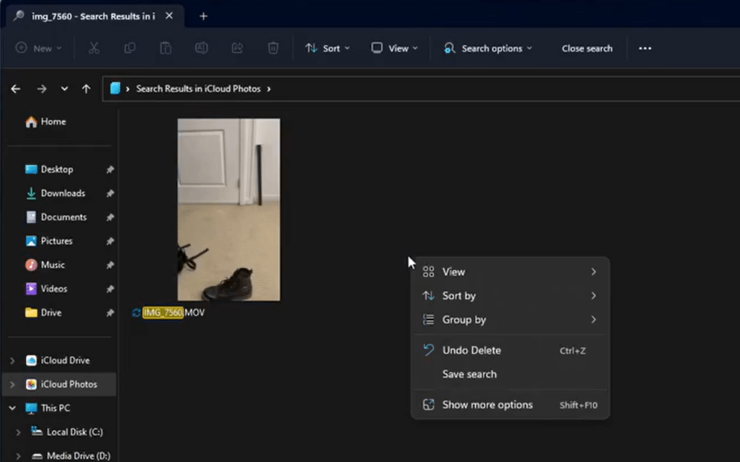Screen dimensions: 740x462
Task: Click the Rename icon in toolbar
Action: (x=201, y=48)
